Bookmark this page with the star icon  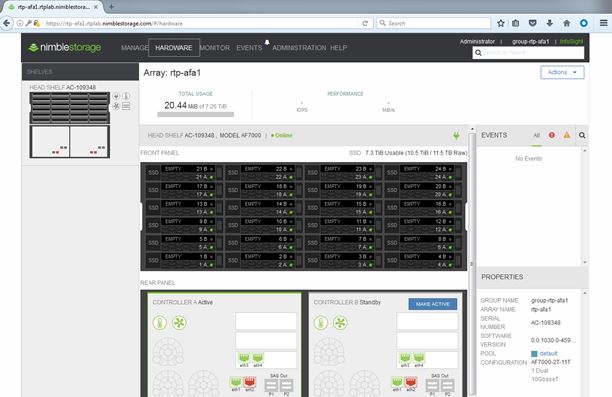click(x=501, y=23)
